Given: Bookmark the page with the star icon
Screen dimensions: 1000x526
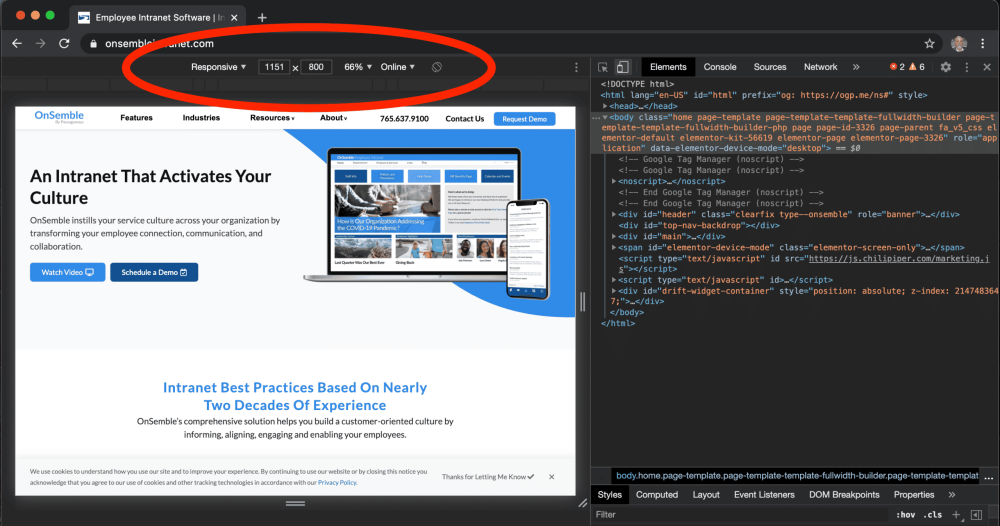Looking at the screenshot, I should click(x=929, y=43).
